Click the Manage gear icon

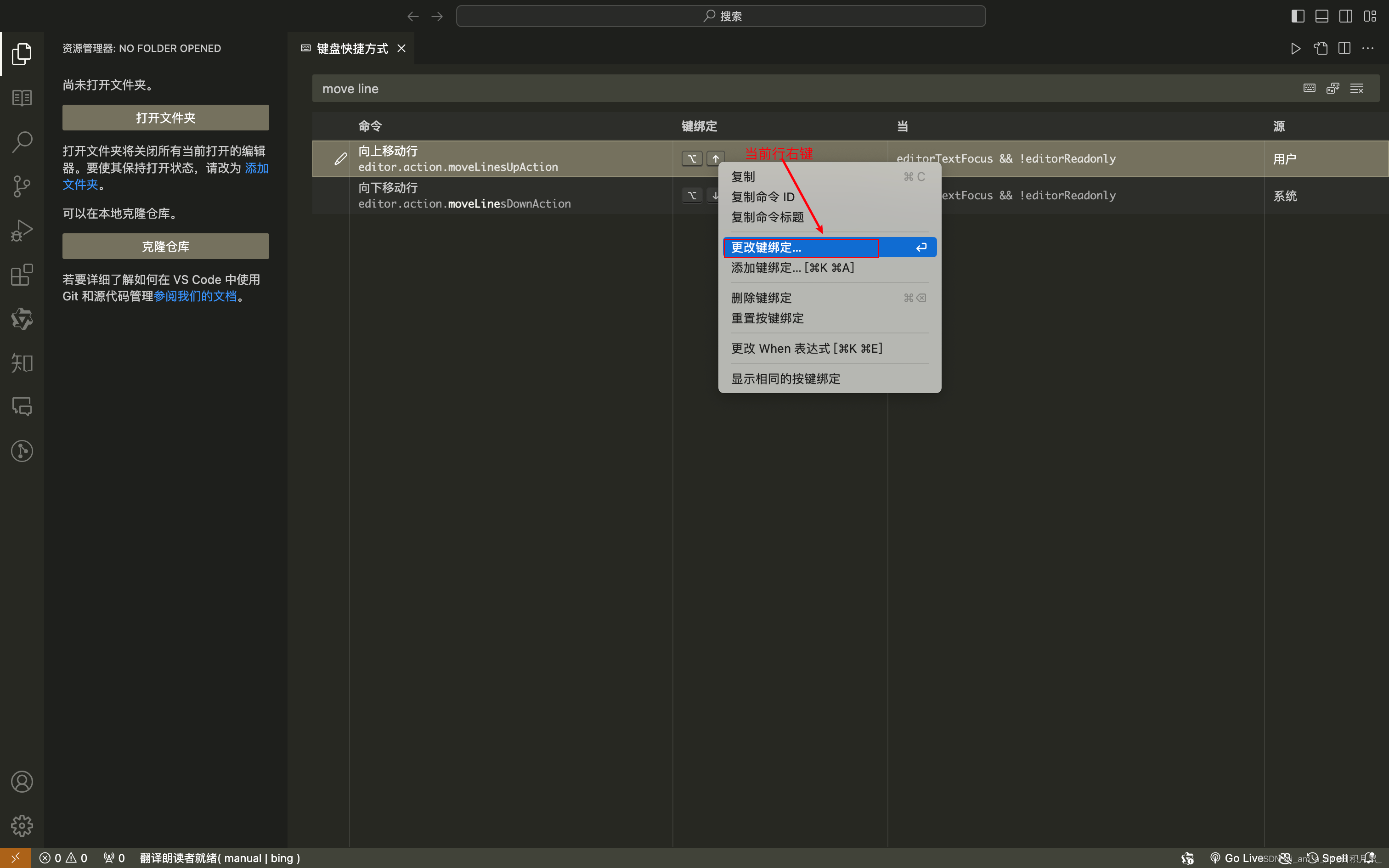click(22, 826)
